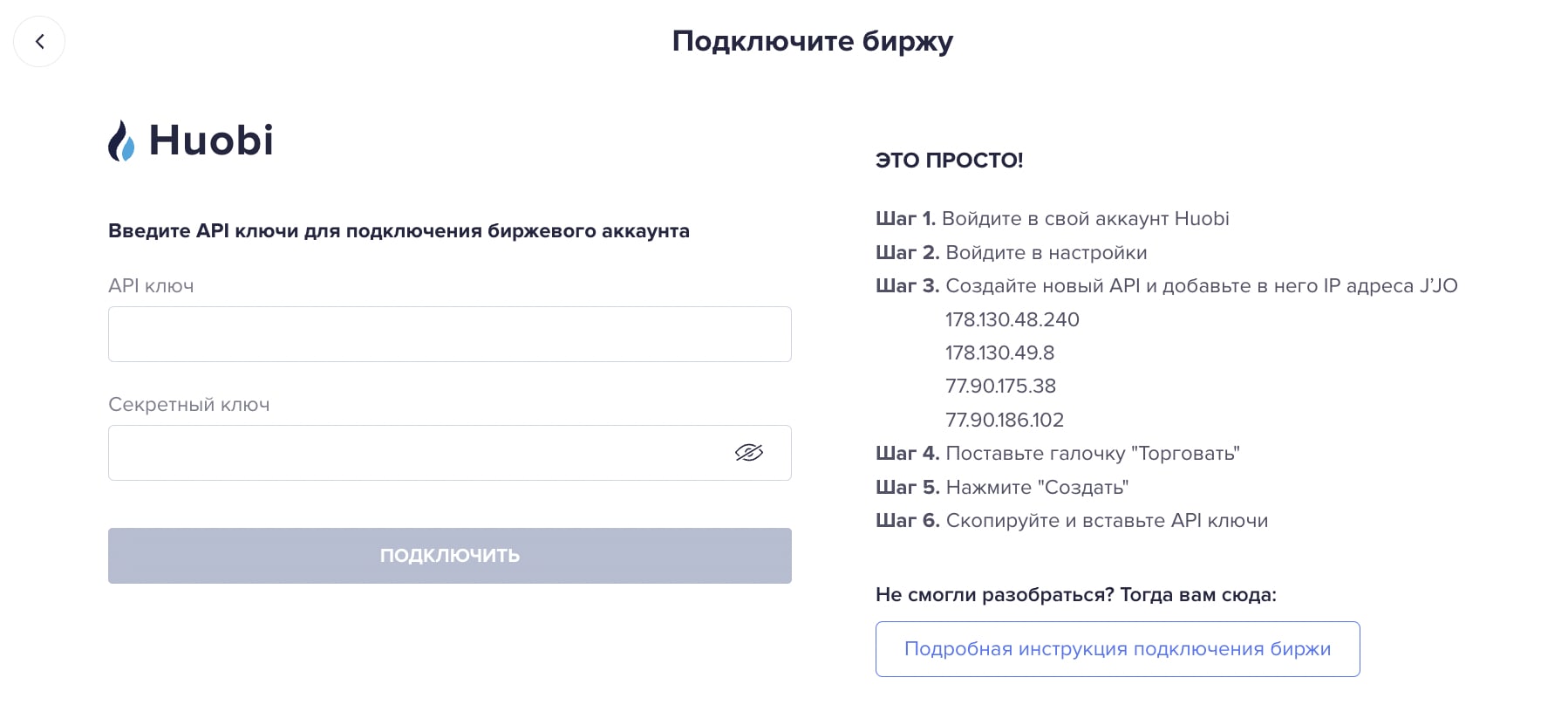Click the ПОДКЛЮЧИТЬ button
Image resolution: width=1568 pixels, height=705 pixels.
pyautogui.click(x=450, y=556)
